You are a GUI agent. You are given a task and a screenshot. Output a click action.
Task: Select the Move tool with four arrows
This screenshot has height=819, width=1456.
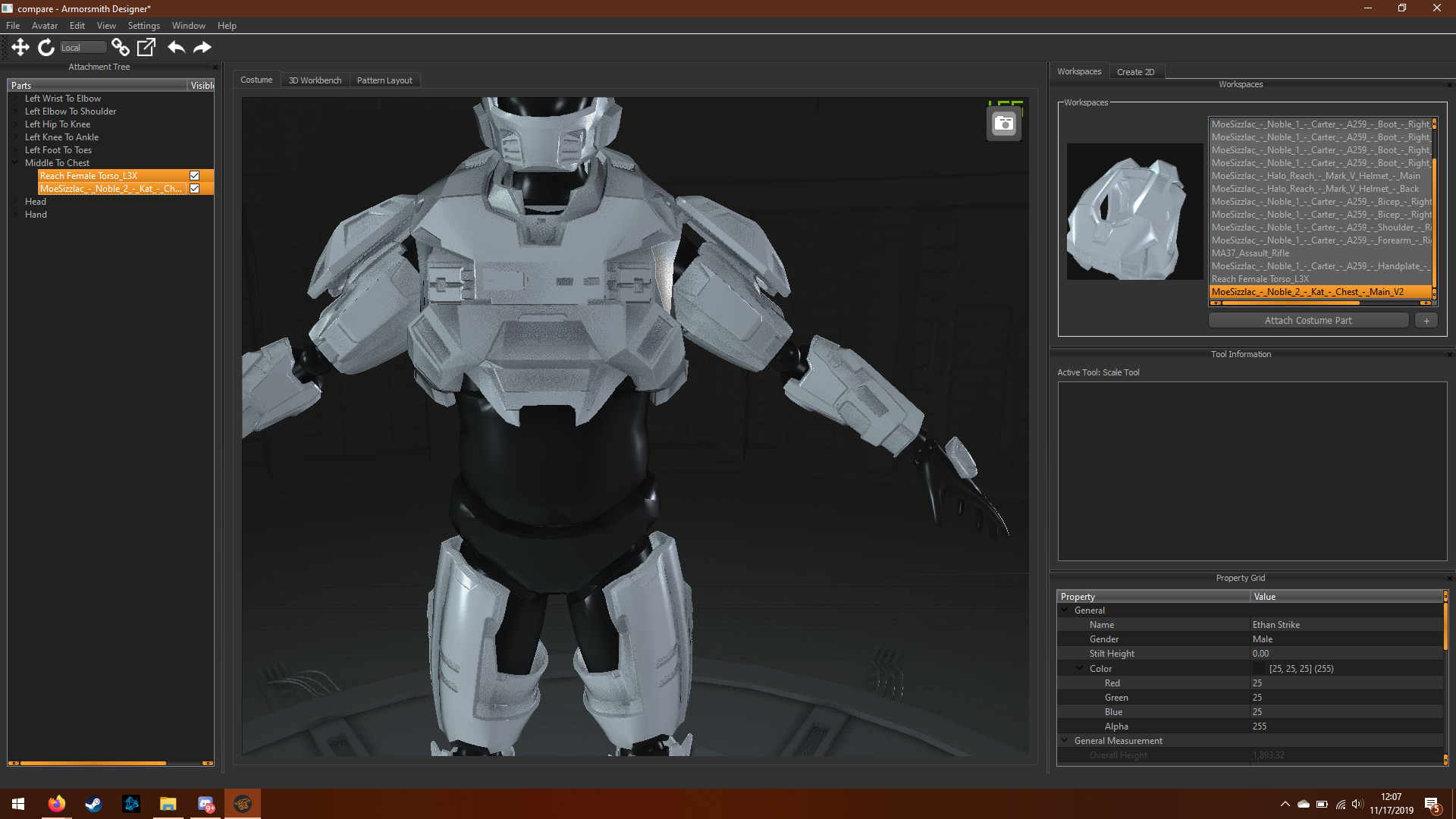[x=20, y=47]
